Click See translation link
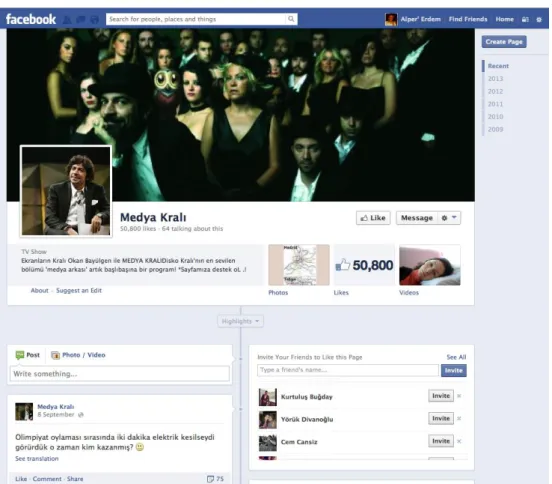Image resolution: width=552 pixels, height=484 pixels. pyautogui.click(x=37, y=458)
